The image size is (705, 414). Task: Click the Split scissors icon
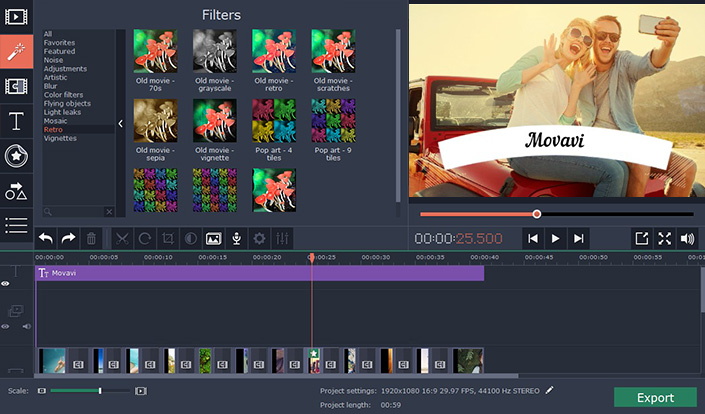pos(122,238)
